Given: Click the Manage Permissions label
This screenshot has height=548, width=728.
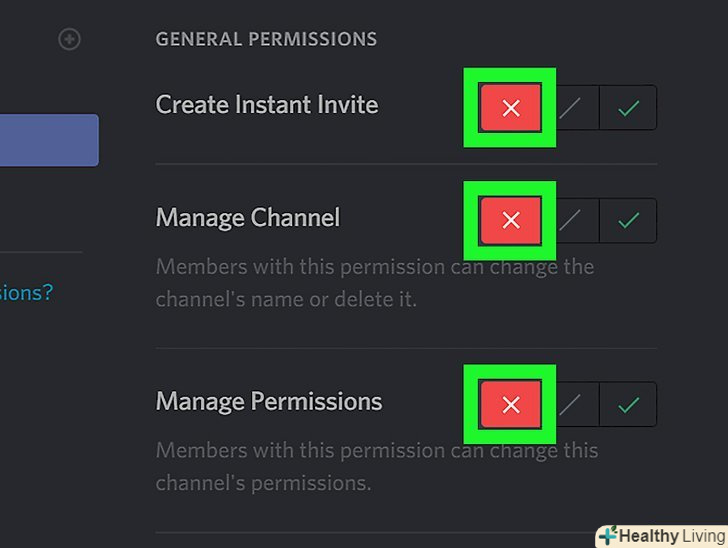Looking at the screenshot, I should coord(269,402).
